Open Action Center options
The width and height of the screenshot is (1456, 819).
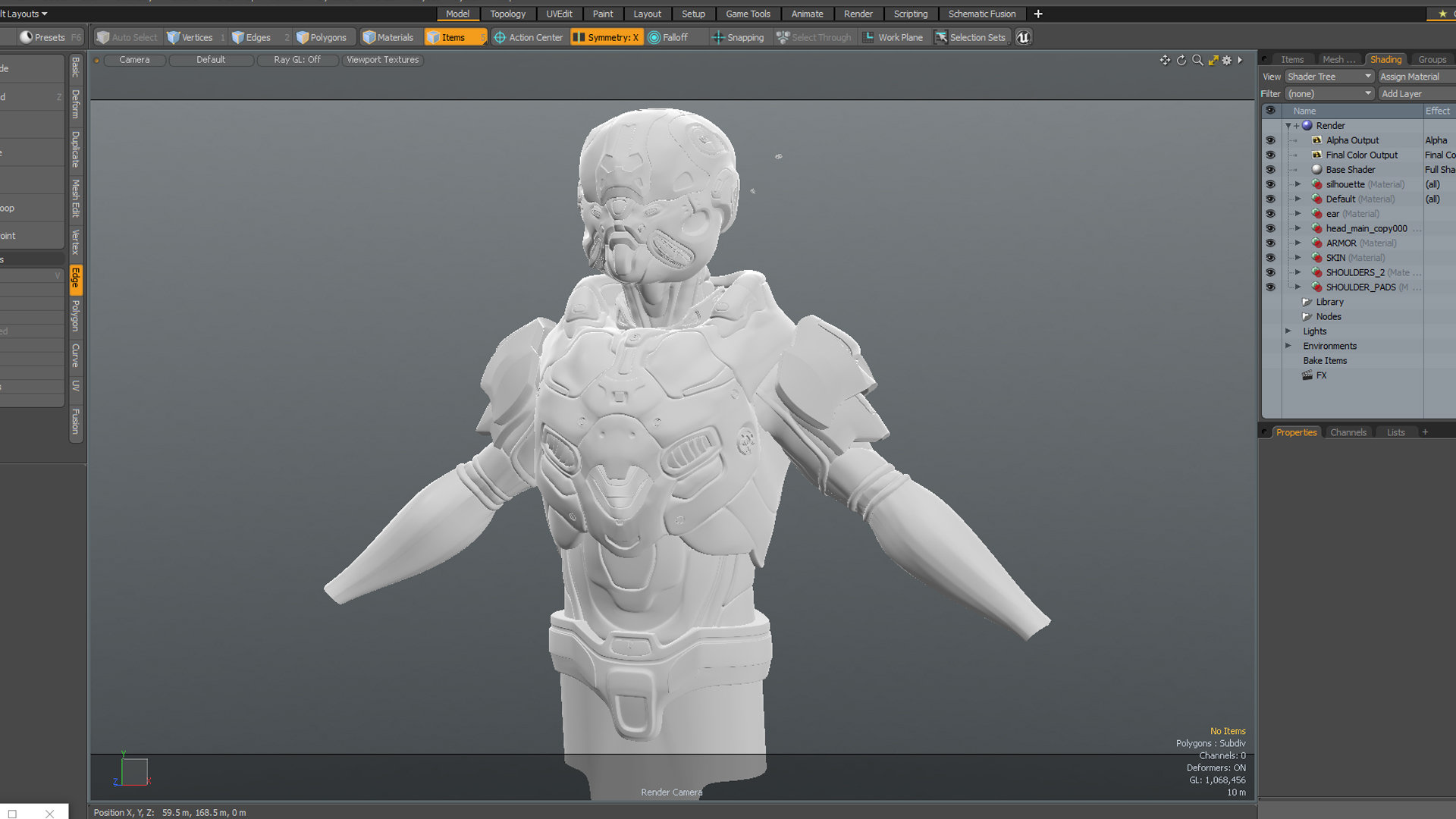[529, 37]
